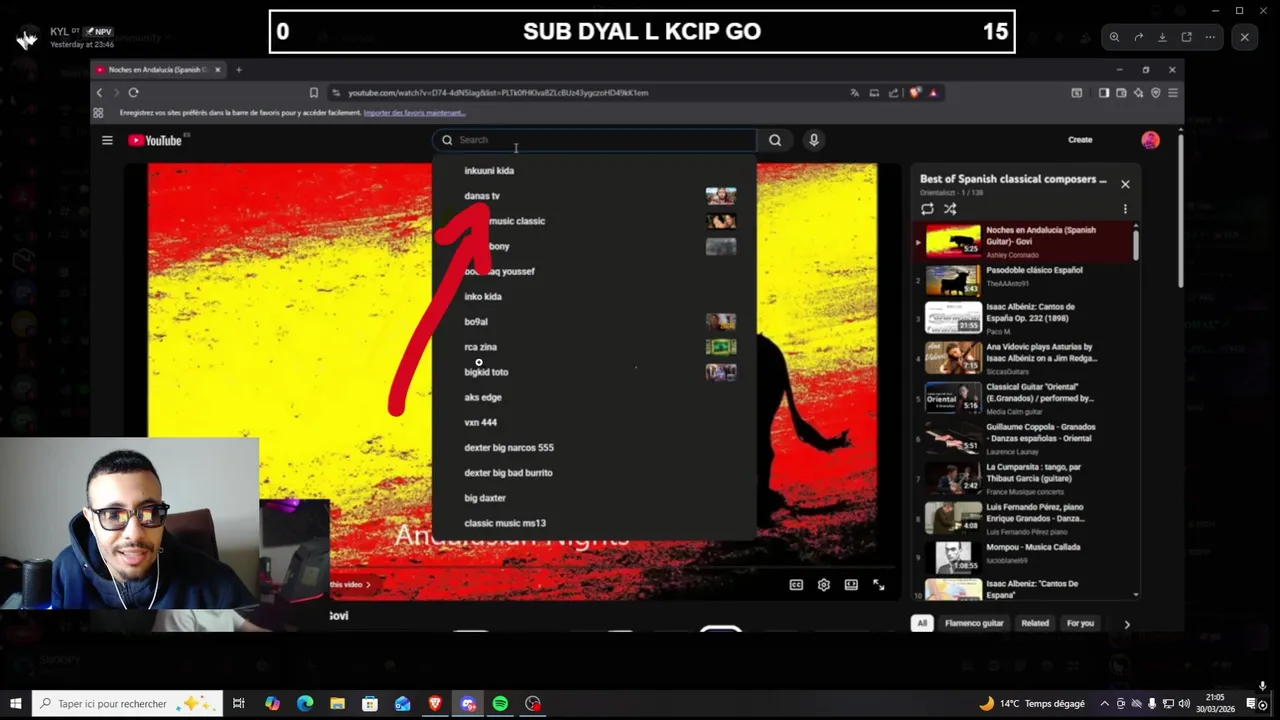Open the YouTube logo home link

click(x=156, y=140)
